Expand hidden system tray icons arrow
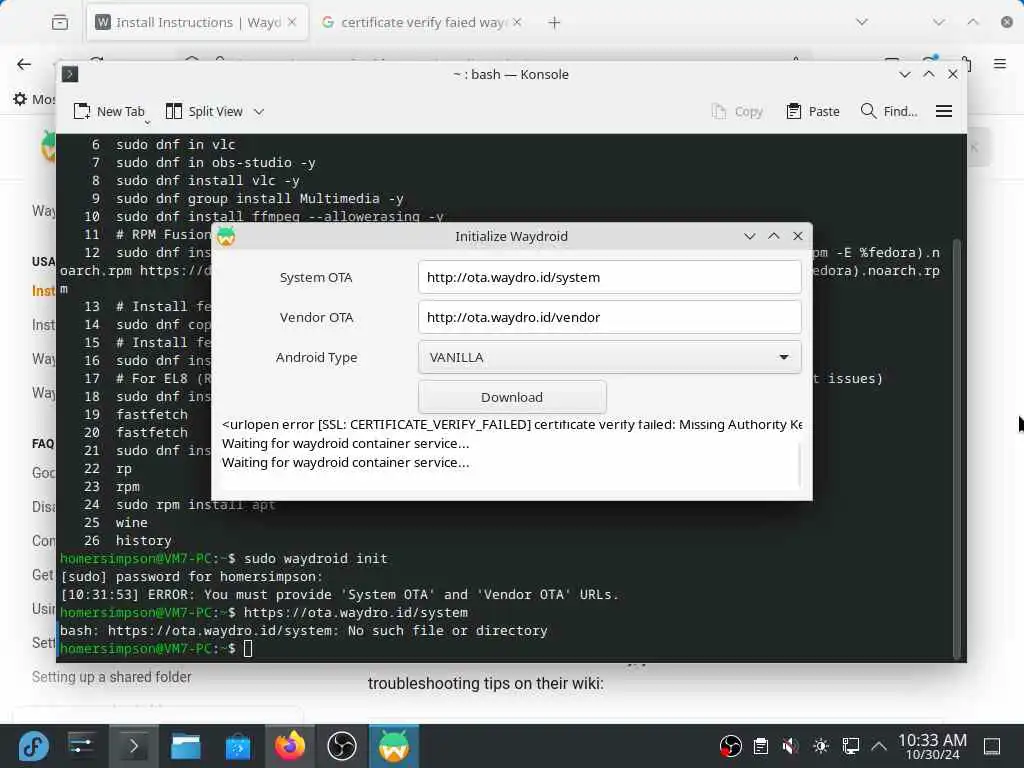Screen dimensions: 1024x768 [x=879, y=746]
